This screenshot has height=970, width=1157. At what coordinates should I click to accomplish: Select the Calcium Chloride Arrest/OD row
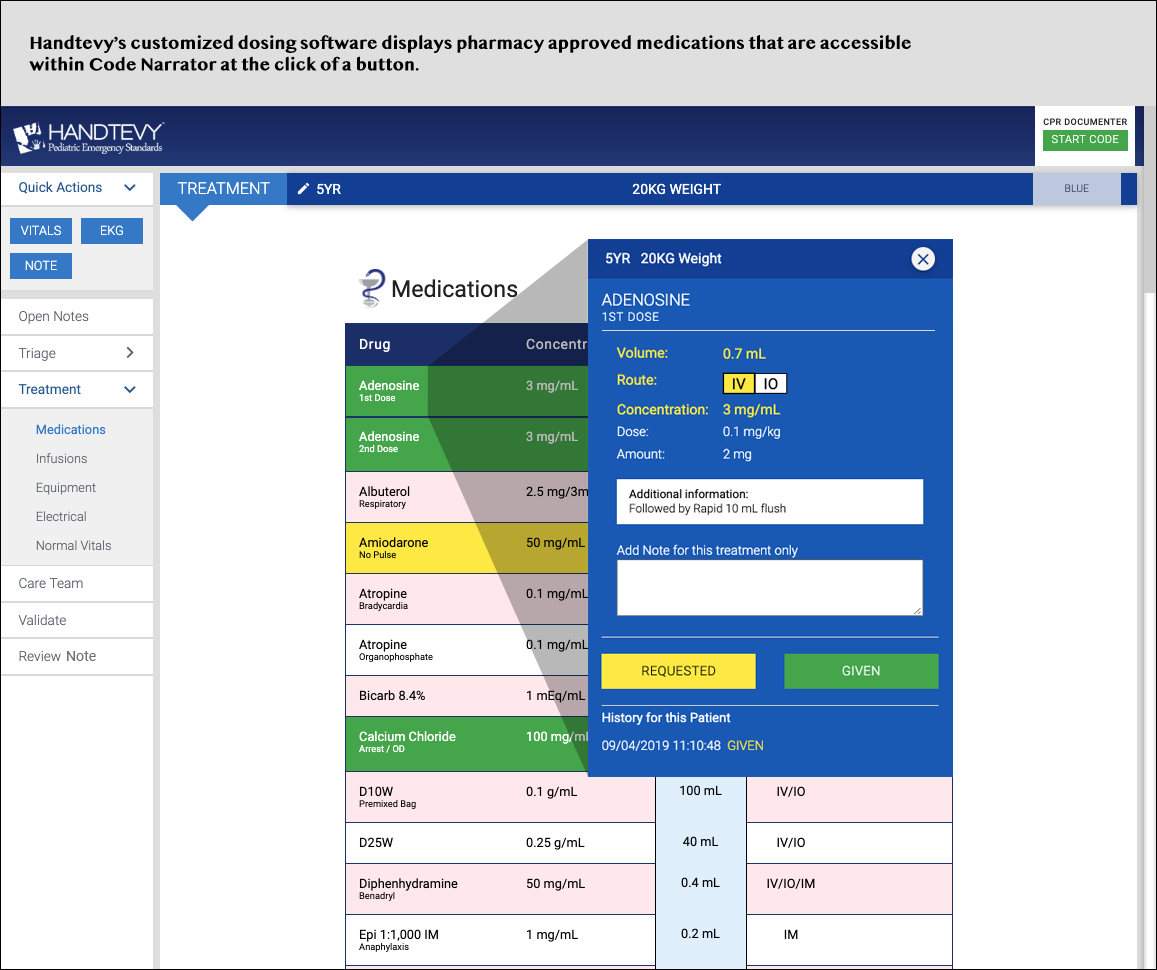click(x=466, y=744)
